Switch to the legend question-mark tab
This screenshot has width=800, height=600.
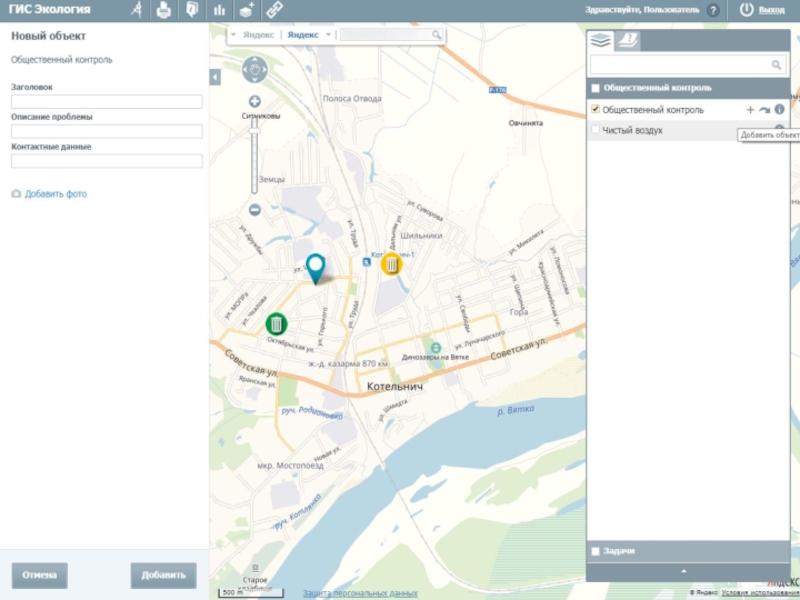point(627,41)
